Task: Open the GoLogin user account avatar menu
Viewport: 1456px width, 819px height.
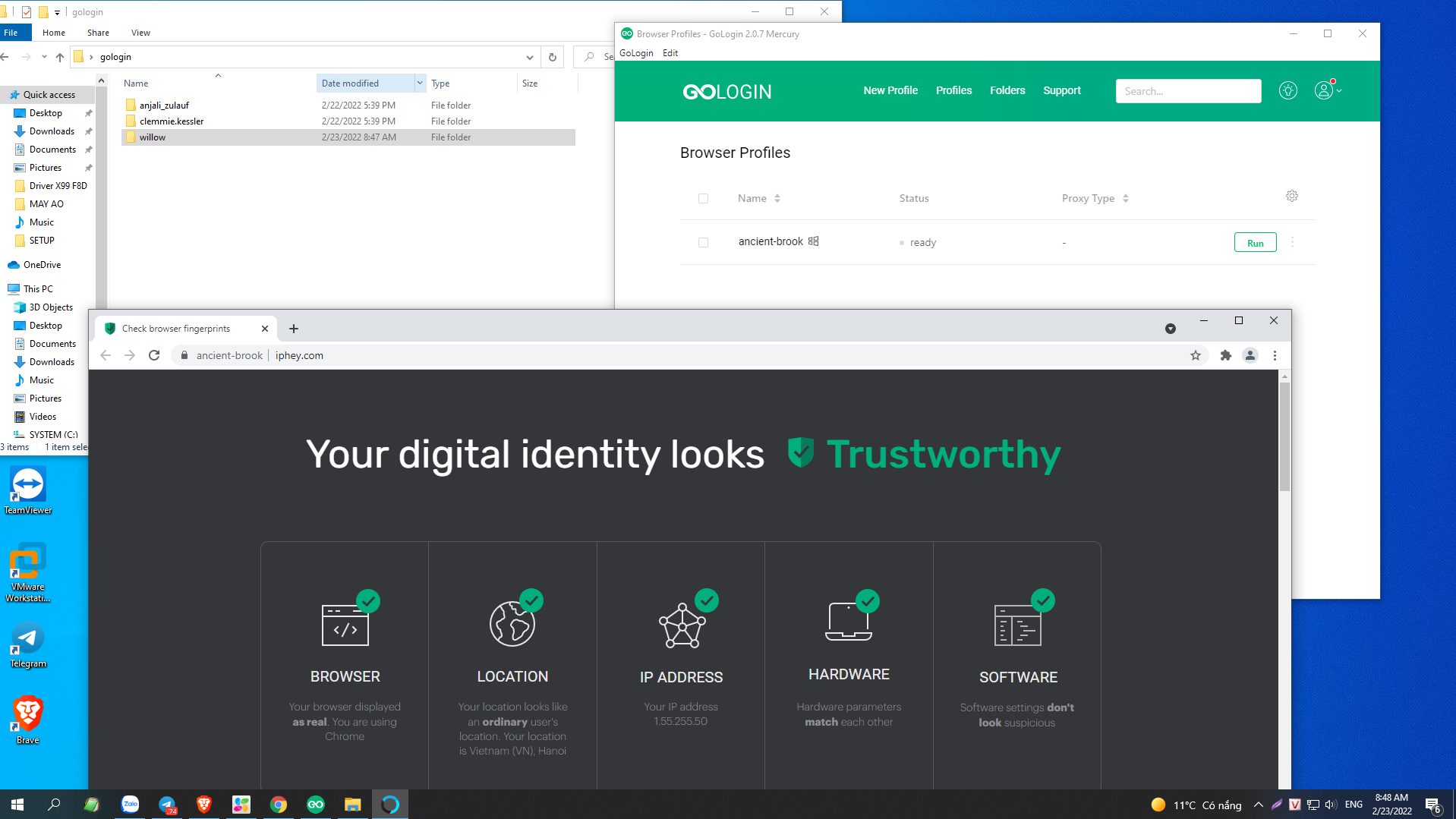Action: [x=1327, y=90]
